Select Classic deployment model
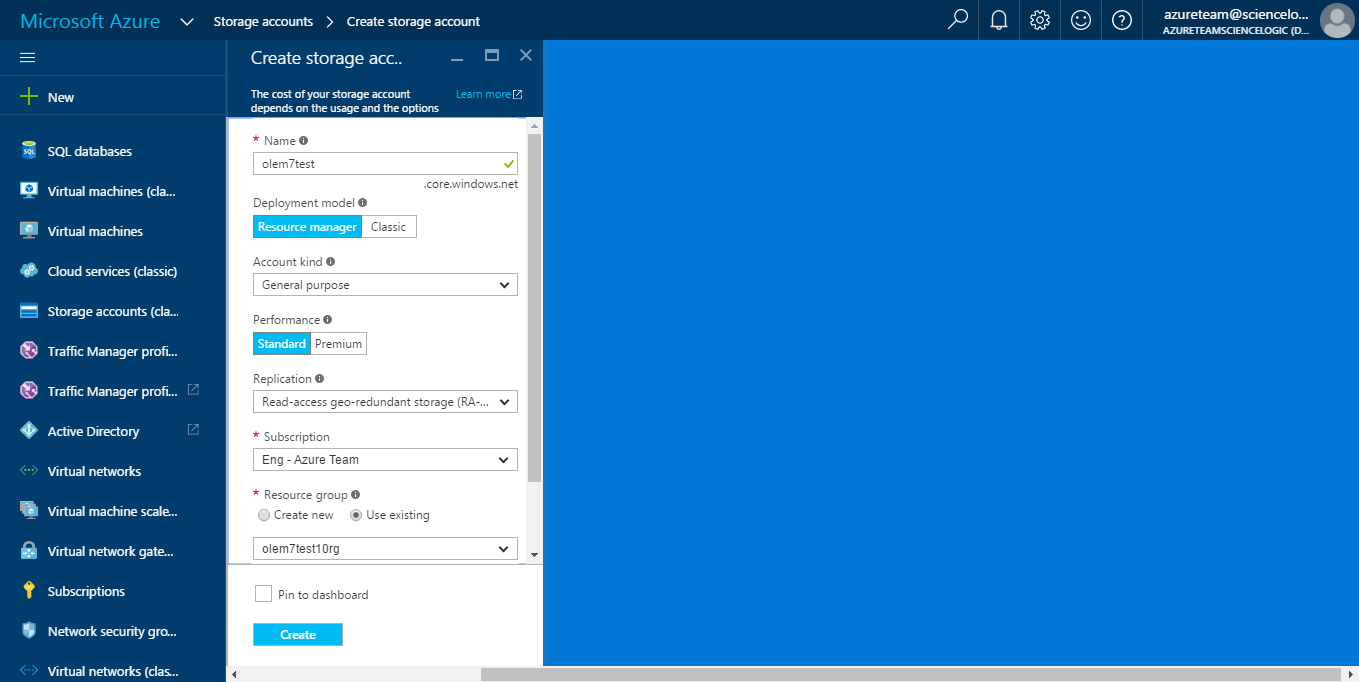The image size is (1359, 682). tap(389, 227)
